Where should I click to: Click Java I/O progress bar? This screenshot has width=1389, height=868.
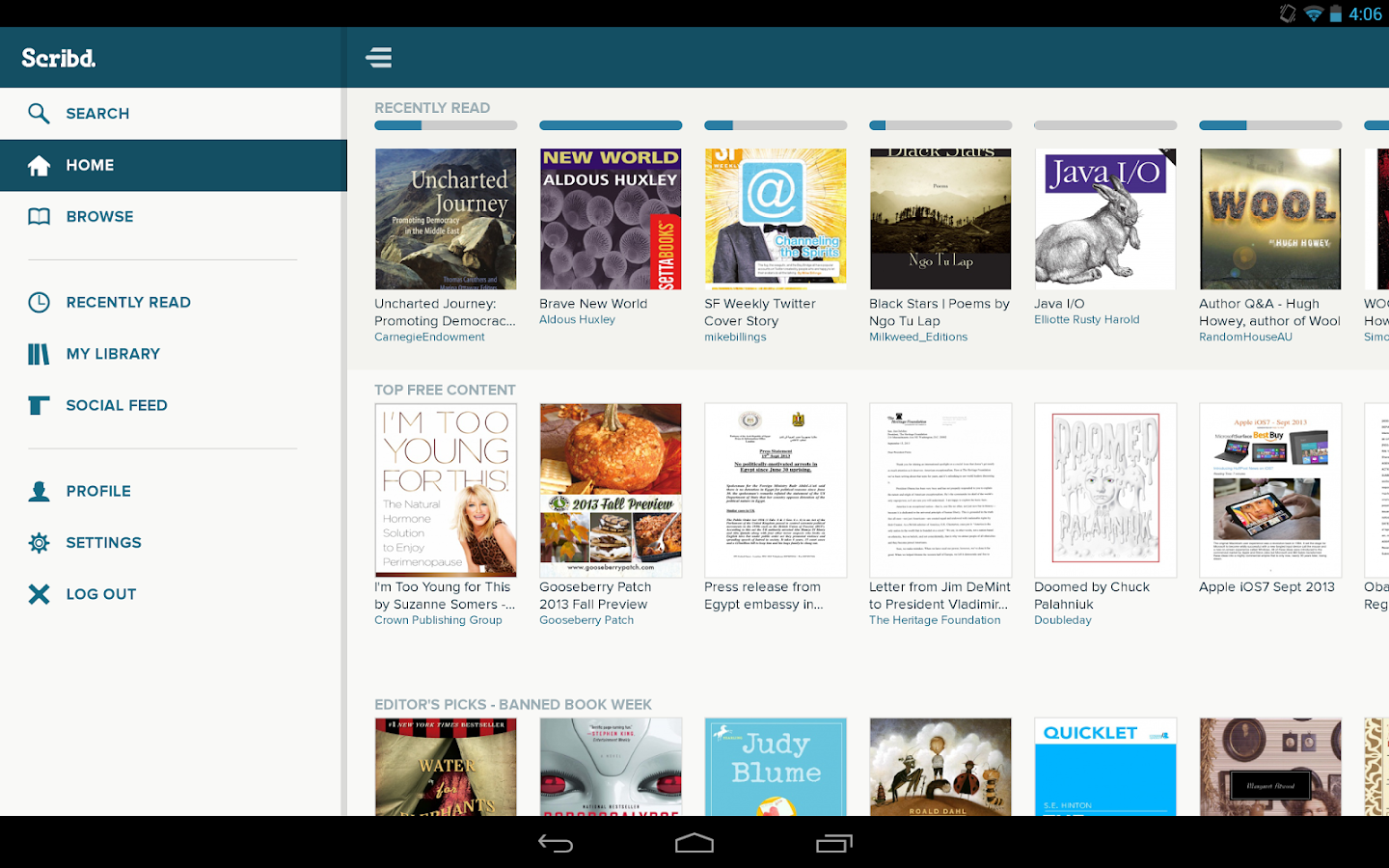[x=1105, y=125]
